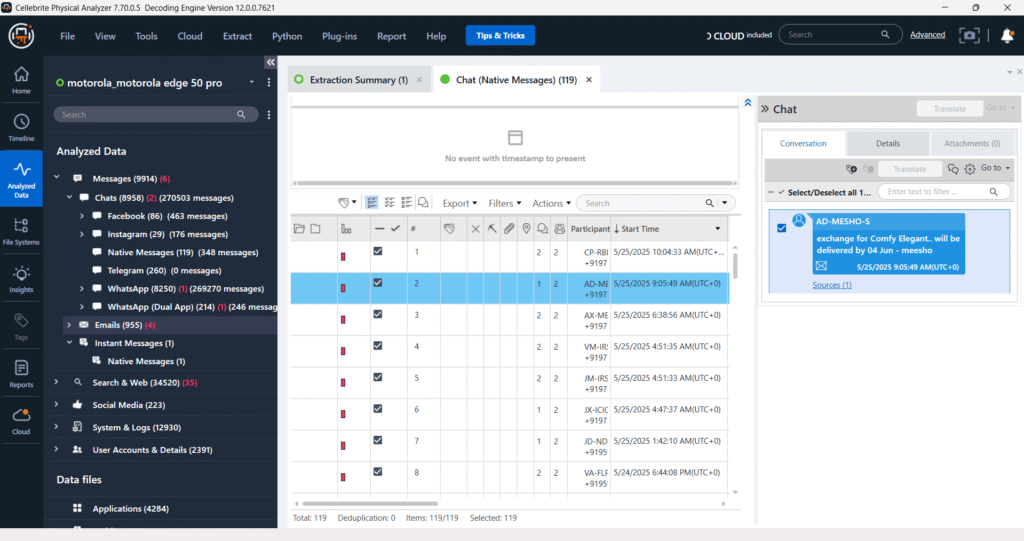Open the three-dot menu beside tree search
This screenshot has height=541, width=1024.
(x=268, y=114)
